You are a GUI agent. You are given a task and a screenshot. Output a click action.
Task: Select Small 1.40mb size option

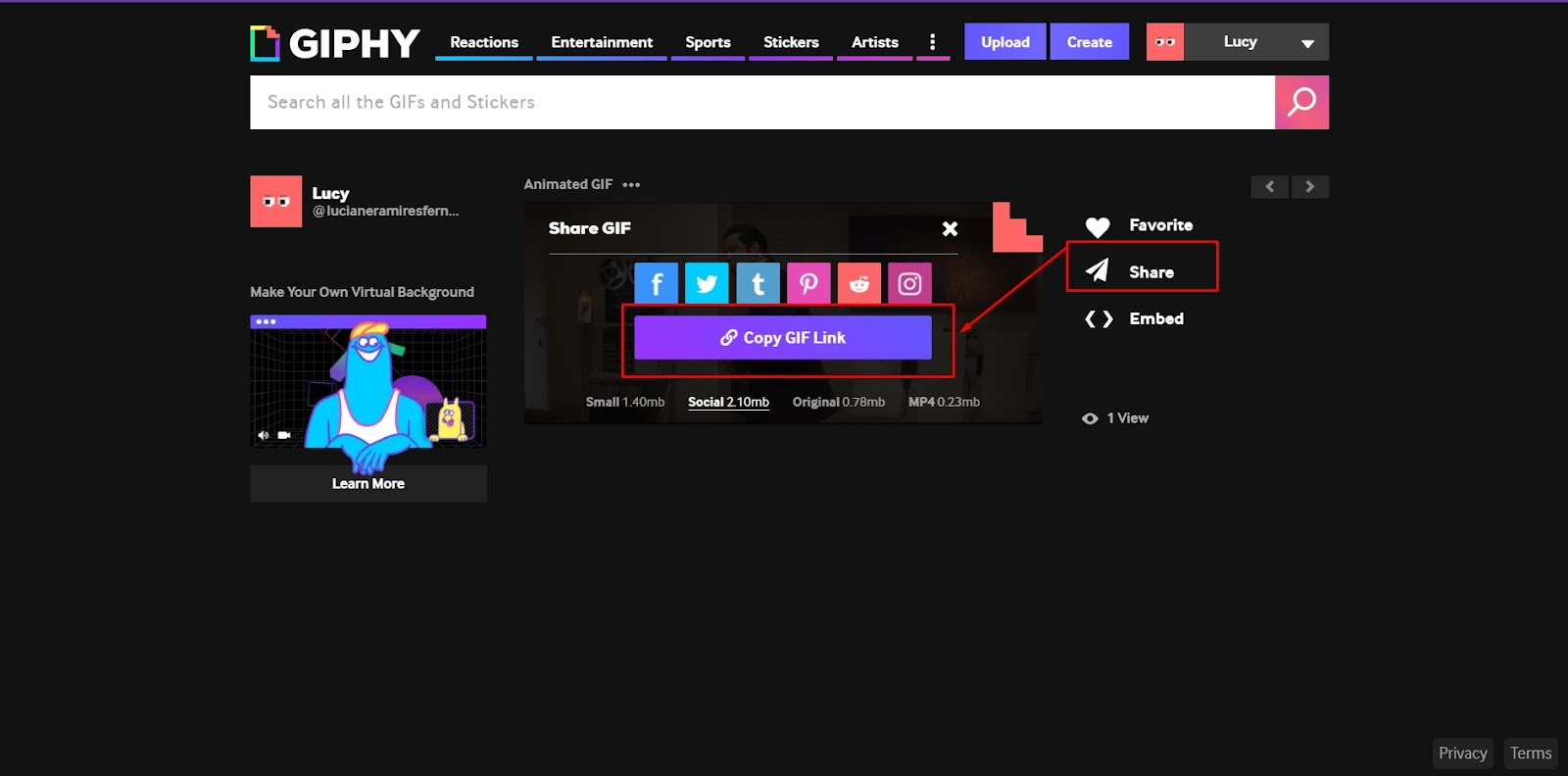pos(625,402)
